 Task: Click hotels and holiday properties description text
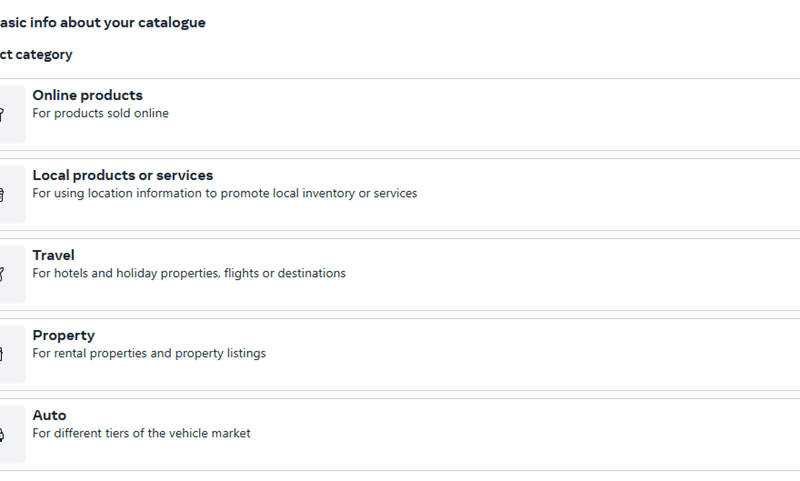click(x=189, y=273)
